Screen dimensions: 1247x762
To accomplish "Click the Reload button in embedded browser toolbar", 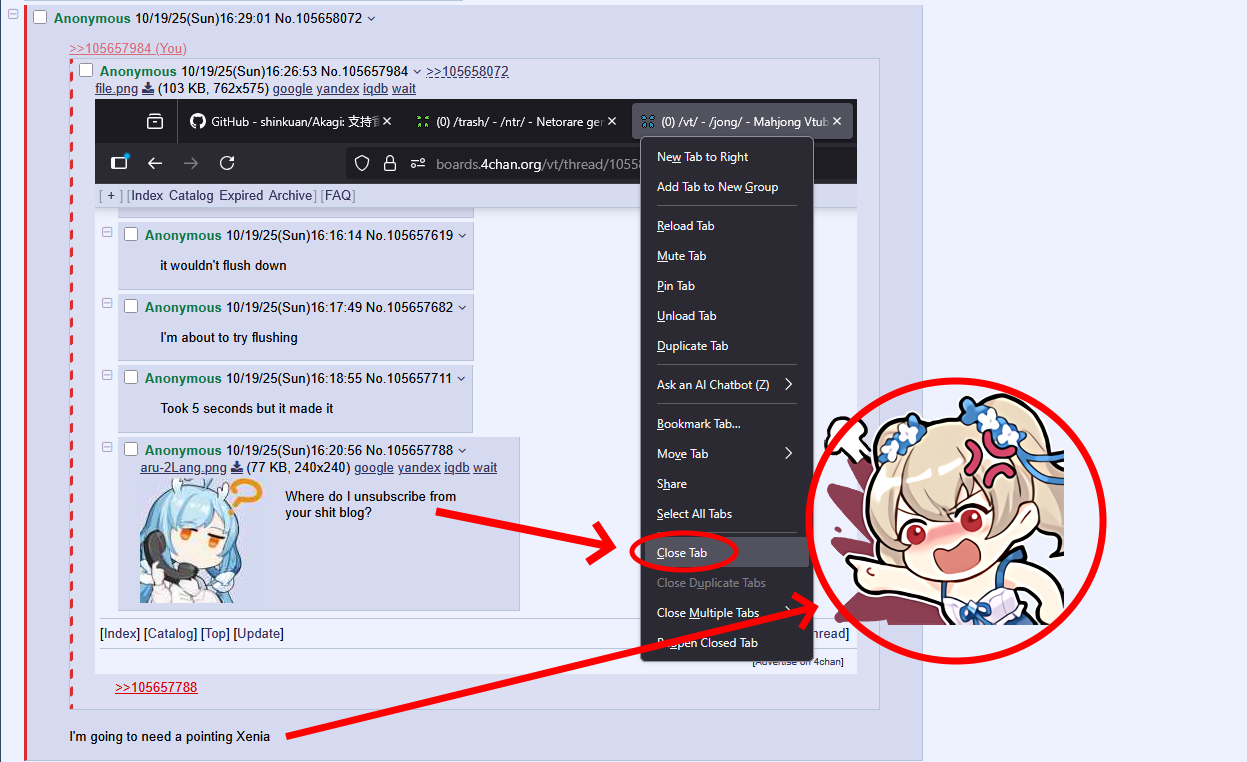I will pyautogui.click(x=227, y=162).
